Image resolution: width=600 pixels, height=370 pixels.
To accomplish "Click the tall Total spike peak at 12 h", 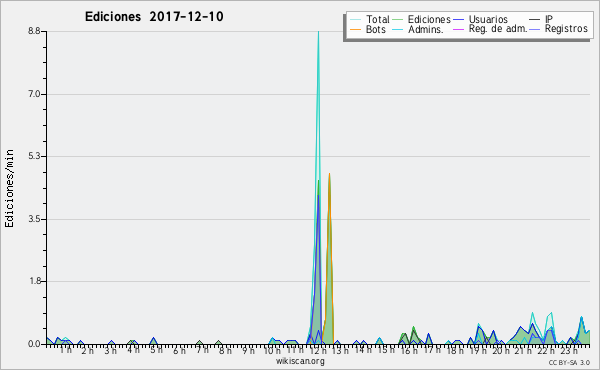I will tap(318, 33).
